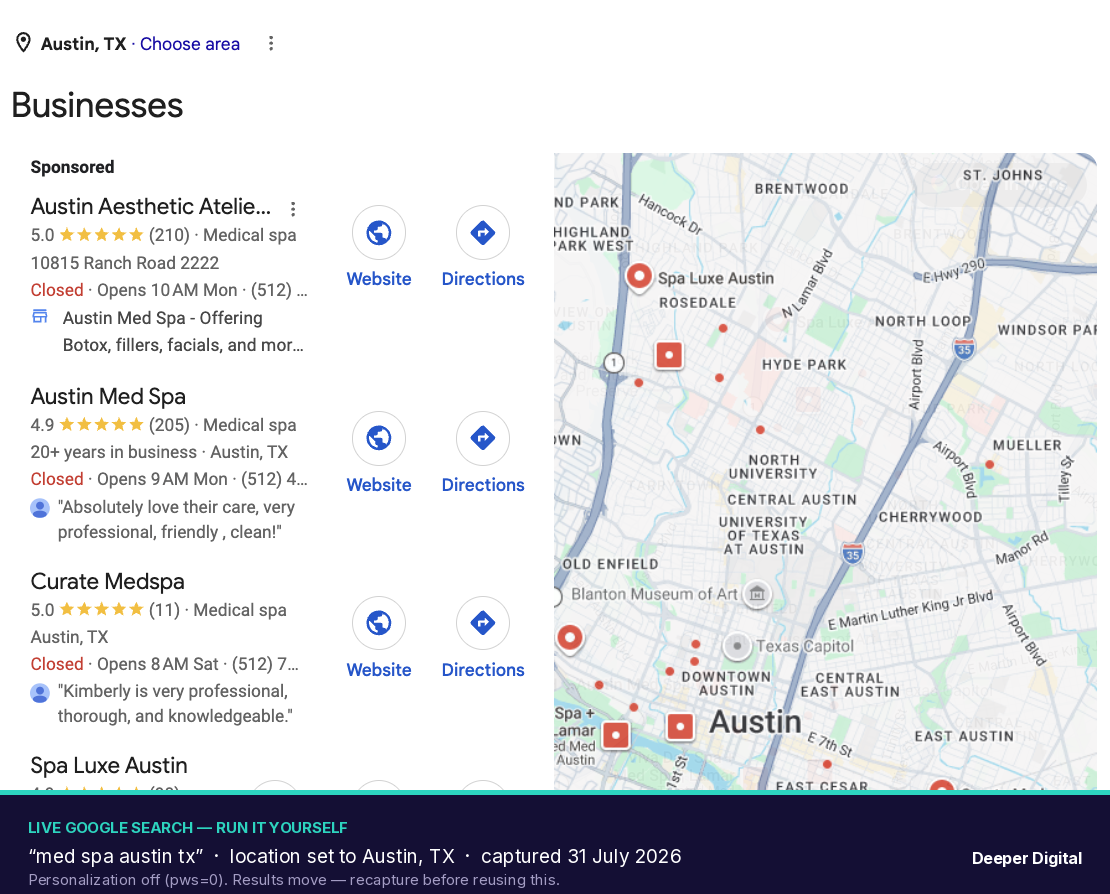This screenshot has height=894, width=1110.
Task: Click square red marker beside 'Spa + Lamar' label
Action: [616, 735]
